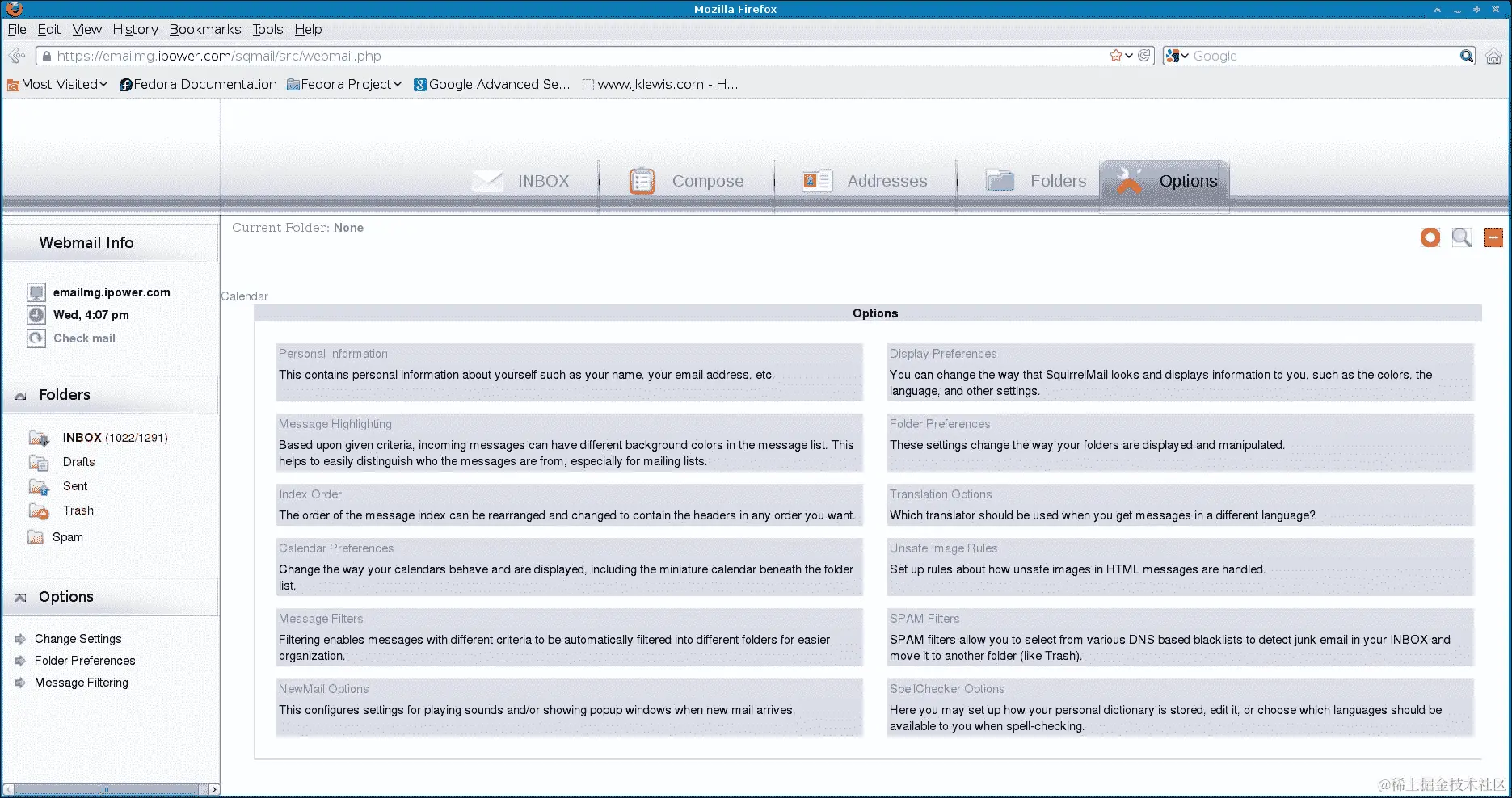Open the SPAM Filters link
Image resolution: width=1512 pixels, height=798 pixels.
coord(924,619)
